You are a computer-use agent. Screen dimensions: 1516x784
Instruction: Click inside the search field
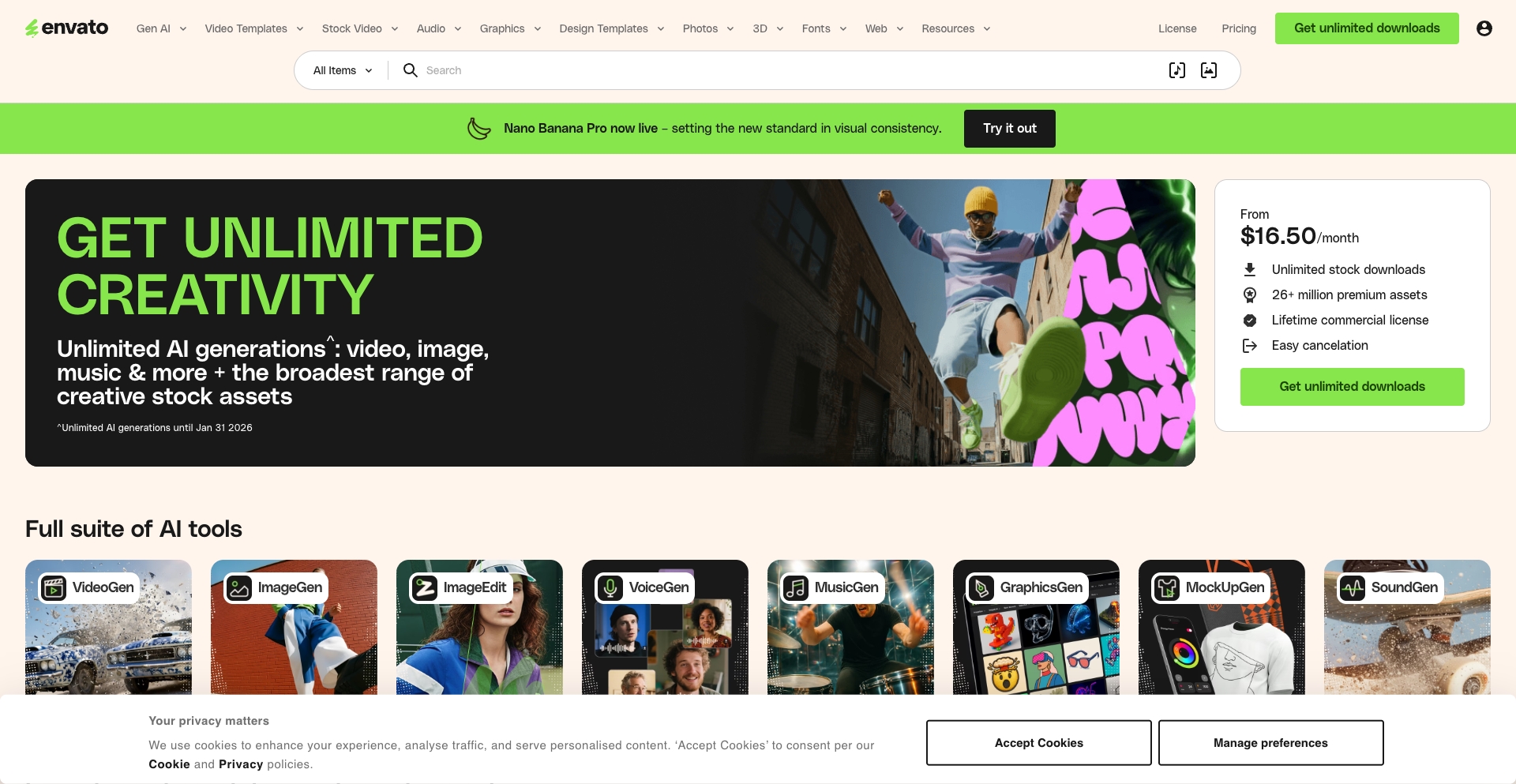tap(632, 69)
